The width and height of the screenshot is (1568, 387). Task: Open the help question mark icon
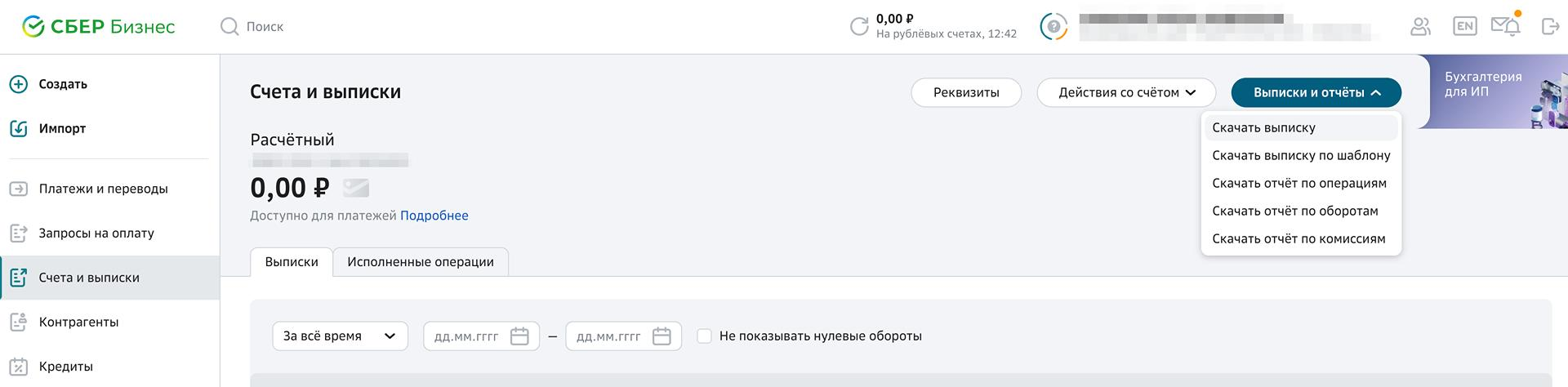point(1053,27)
